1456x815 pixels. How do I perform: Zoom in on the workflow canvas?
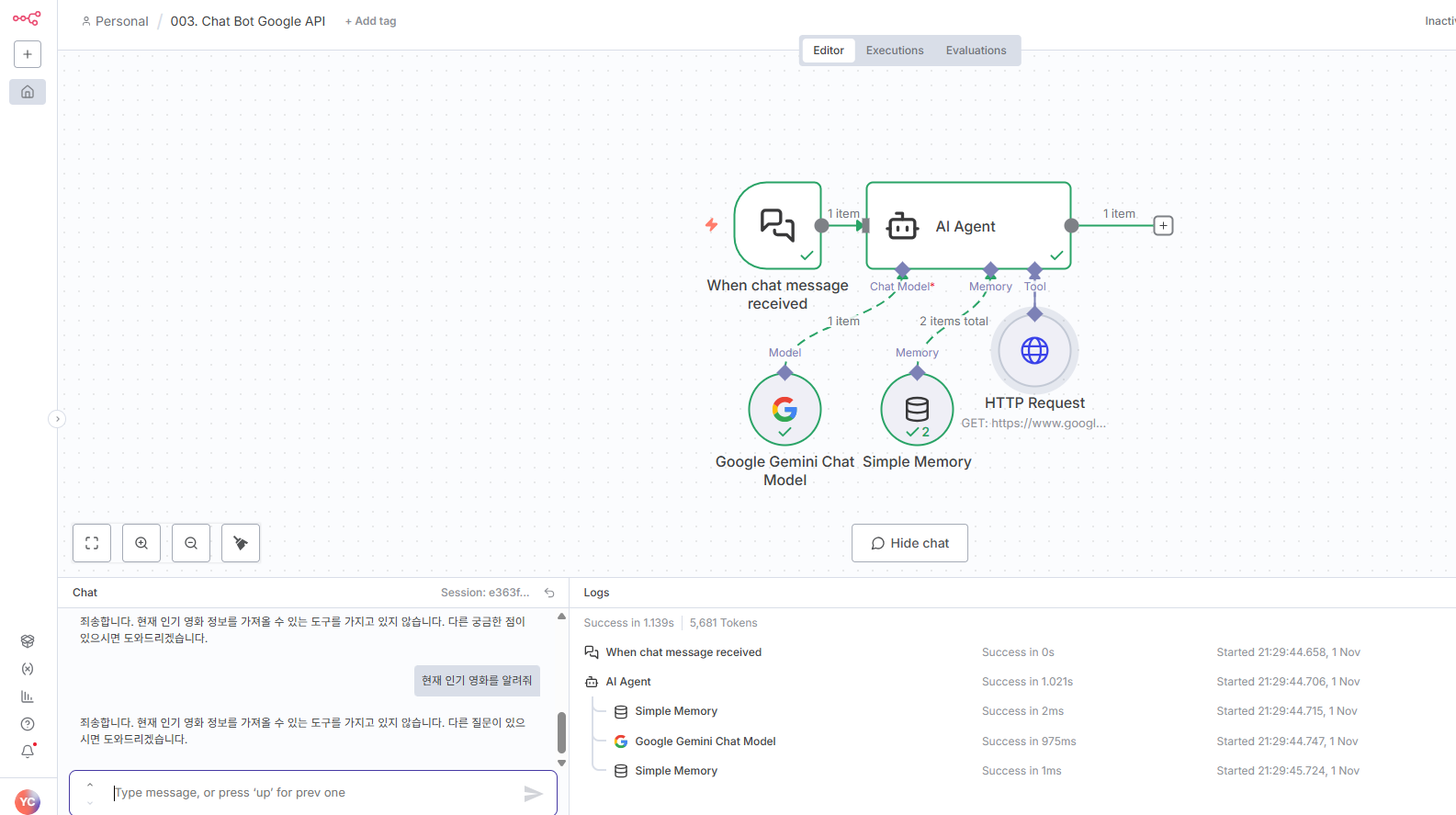click(x=141, y=543)
